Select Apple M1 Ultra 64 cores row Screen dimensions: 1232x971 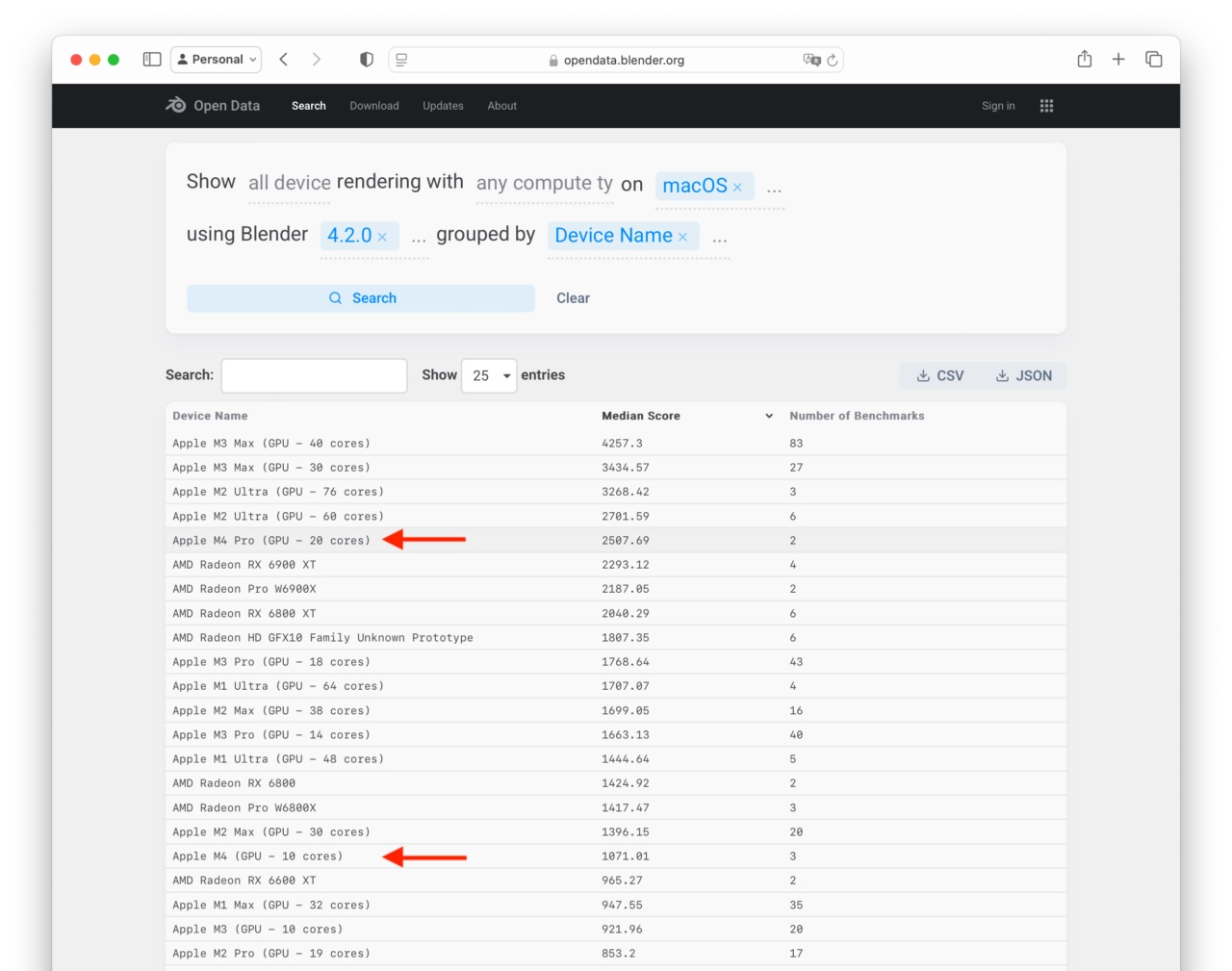click(616, 686)
